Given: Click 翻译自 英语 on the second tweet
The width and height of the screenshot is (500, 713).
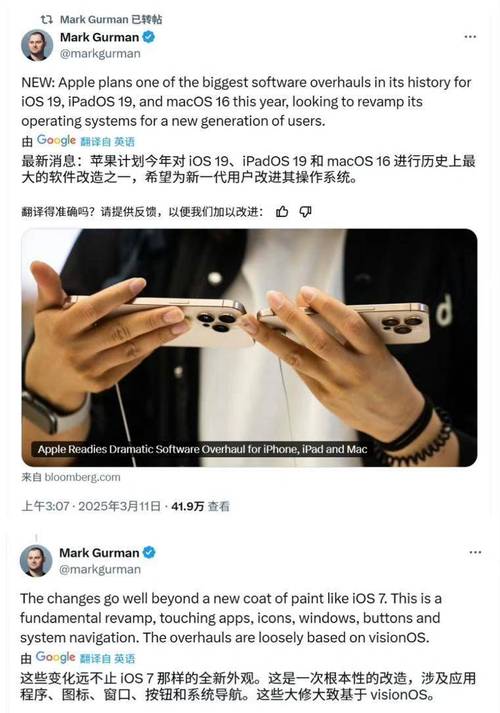Looking at the screenshot, I should pos(107,658).
